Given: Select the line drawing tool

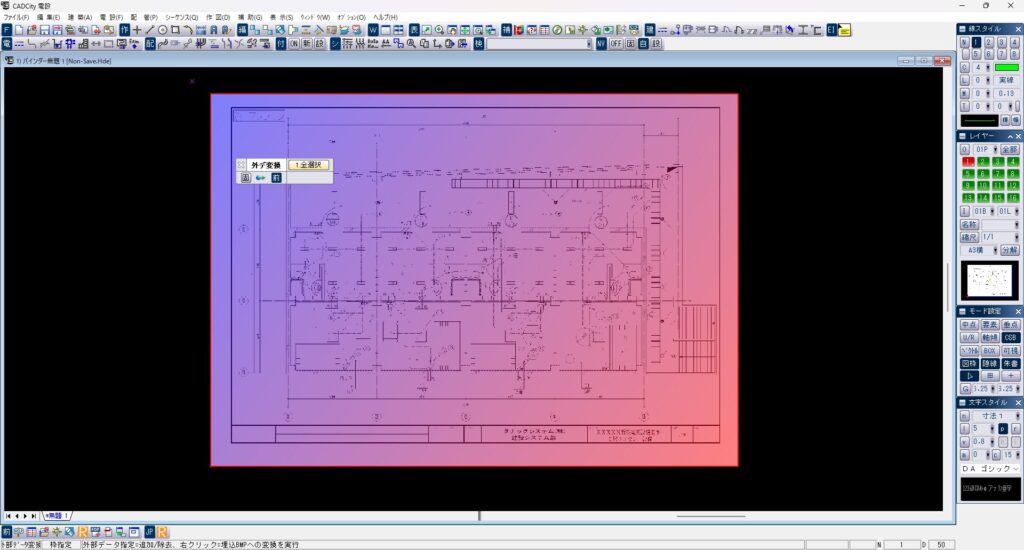Looking at the screenshot, I should coord(149,30).
